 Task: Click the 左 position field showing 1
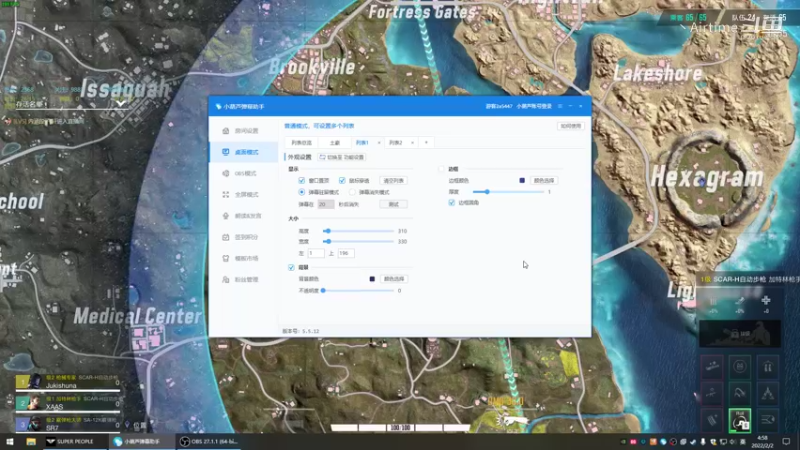315,253
